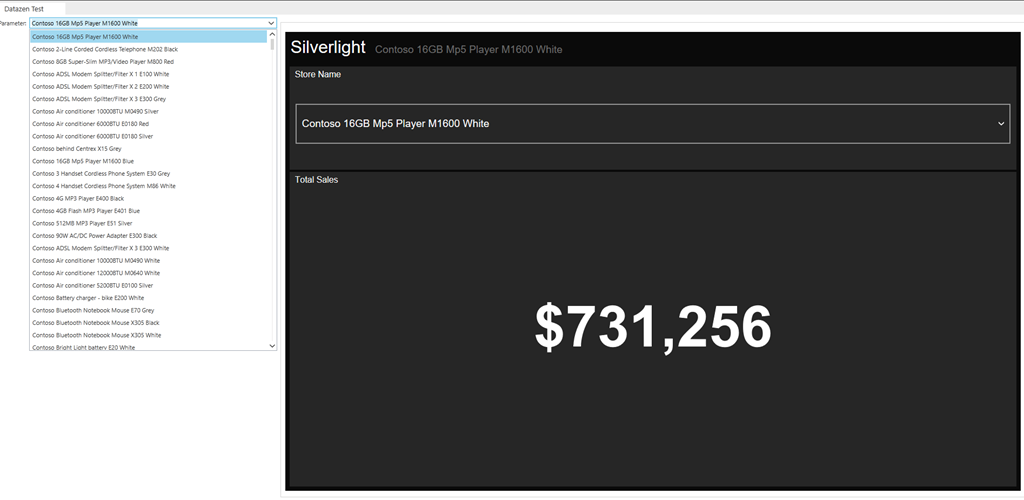Select Contoso Bluetooth Notebook Mouse E70 Grey
The height and width of the screenshot is (500, 1024).
pos(92,310)
